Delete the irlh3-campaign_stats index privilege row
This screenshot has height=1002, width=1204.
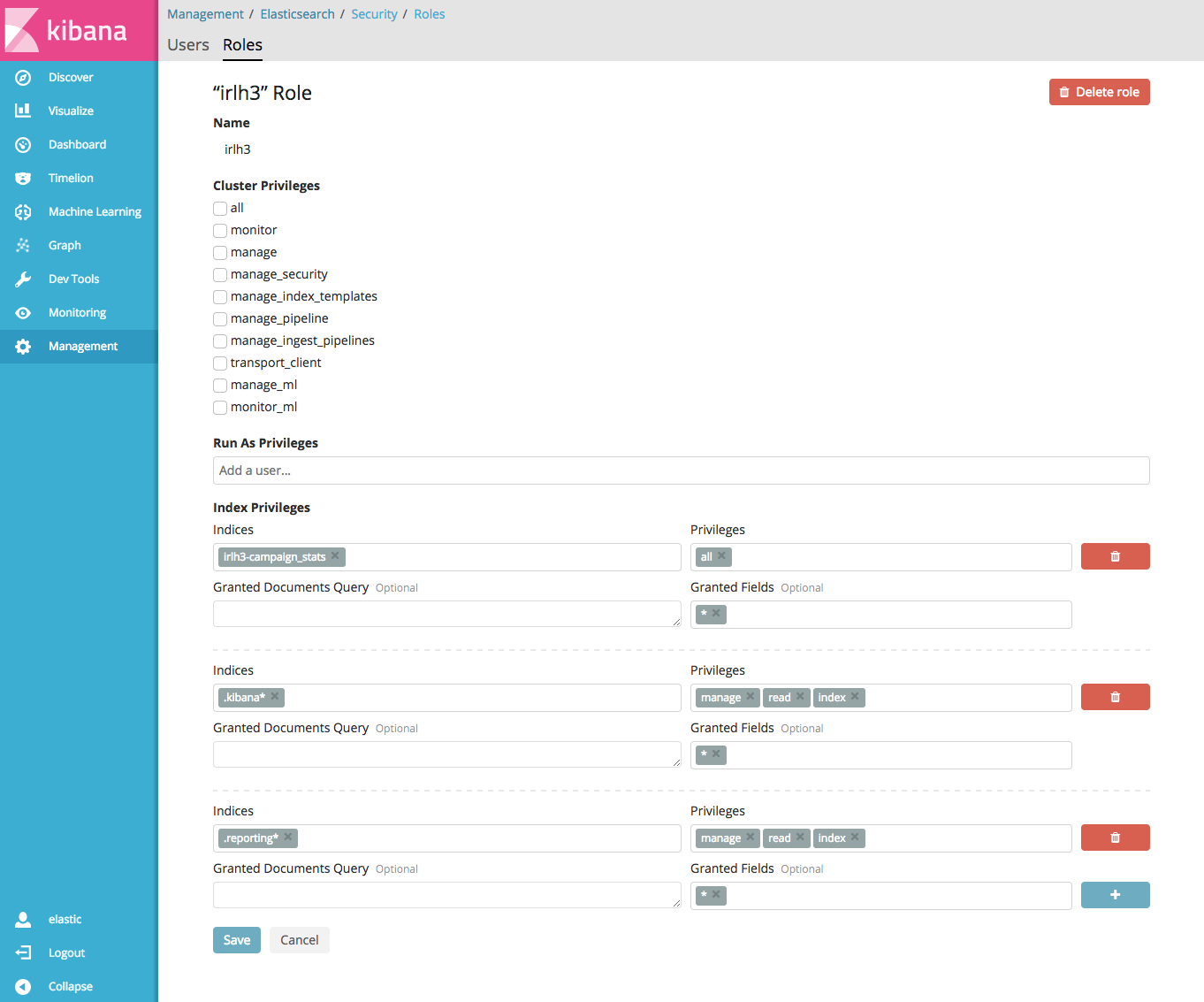tap(1116, 556)
